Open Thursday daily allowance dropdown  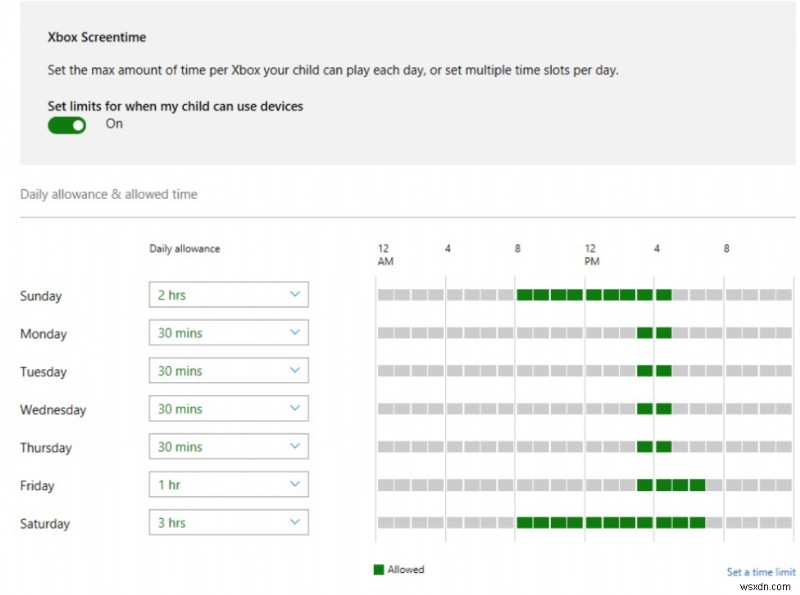[x=228, y=447]
